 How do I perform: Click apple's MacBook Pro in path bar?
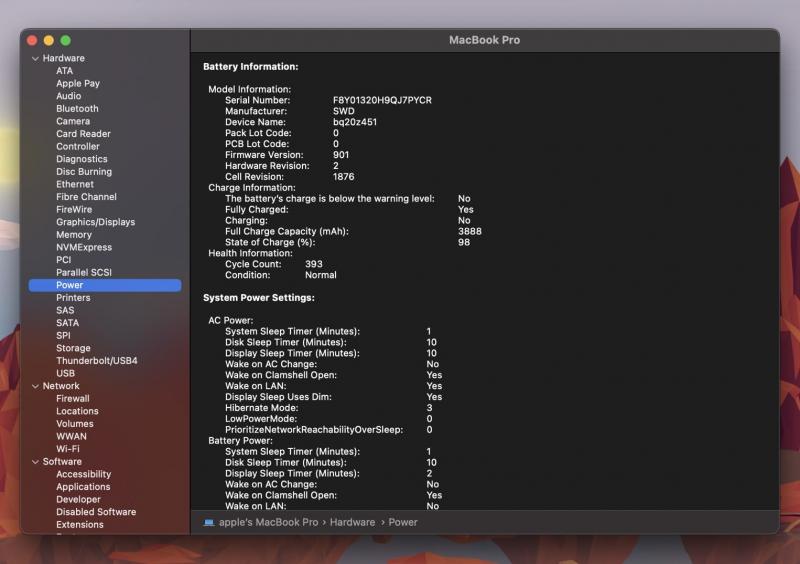click(268, 522)
